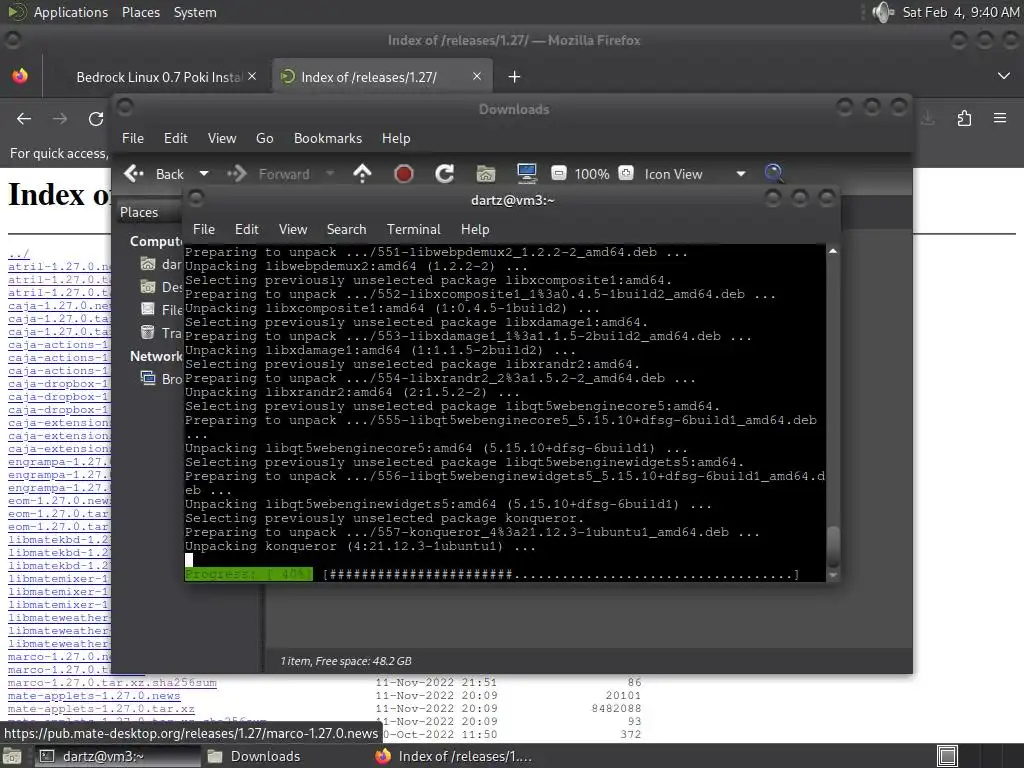
Task: Open Places menu in top panel
Action: click(x=140, y=12)
